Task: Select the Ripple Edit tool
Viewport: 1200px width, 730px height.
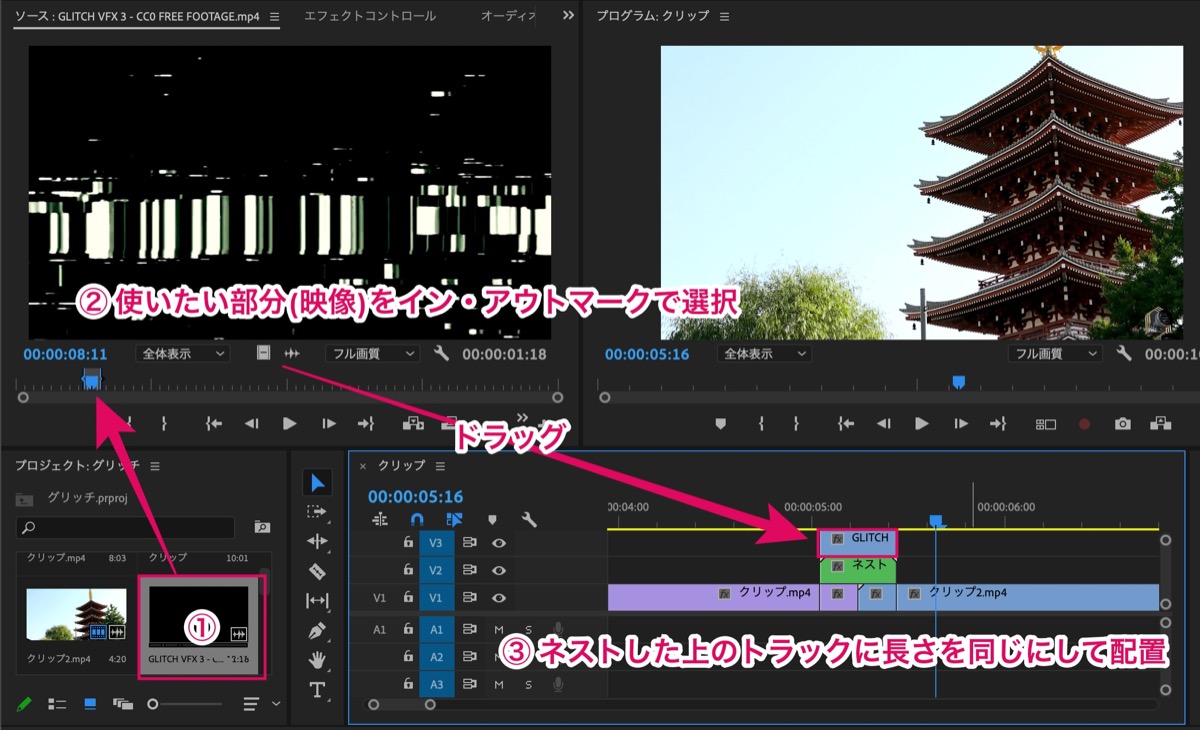Action: point(317,541)
